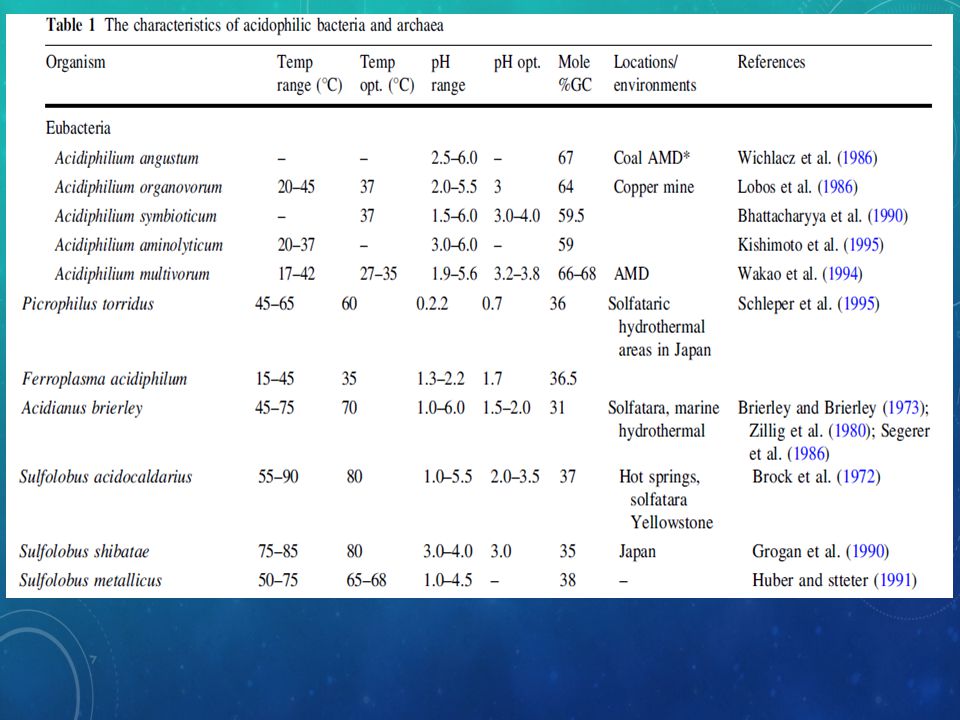Select the '0.2.2' pH range value

point(432,304)
